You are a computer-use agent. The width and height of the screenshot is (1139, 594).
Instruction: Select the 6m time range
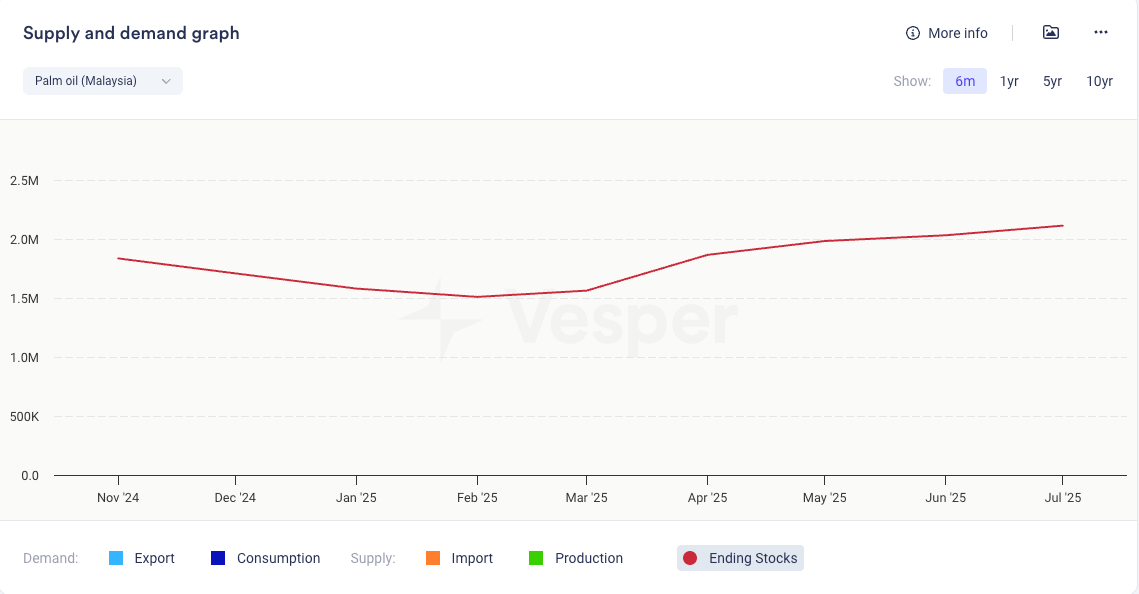pos(965,81)
